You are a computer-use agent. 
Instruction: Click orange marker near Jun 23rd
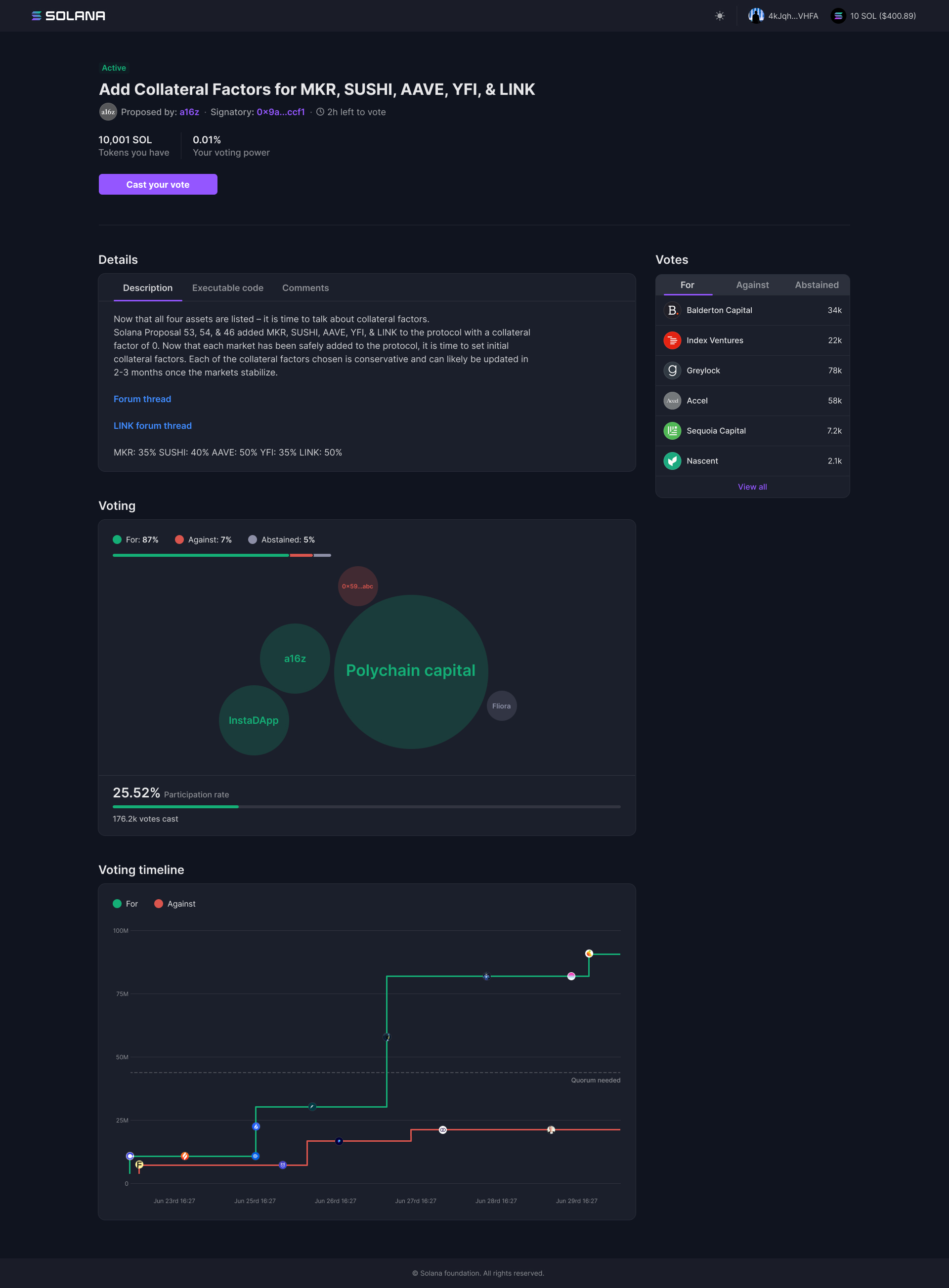click(184, 1156)
